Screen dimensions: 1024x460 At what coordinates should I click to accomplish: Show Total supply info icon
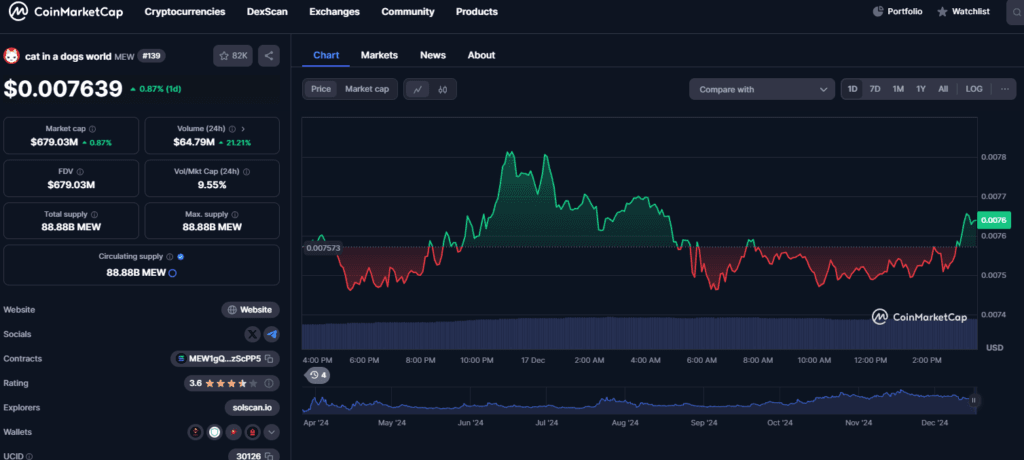coord(94,214)
